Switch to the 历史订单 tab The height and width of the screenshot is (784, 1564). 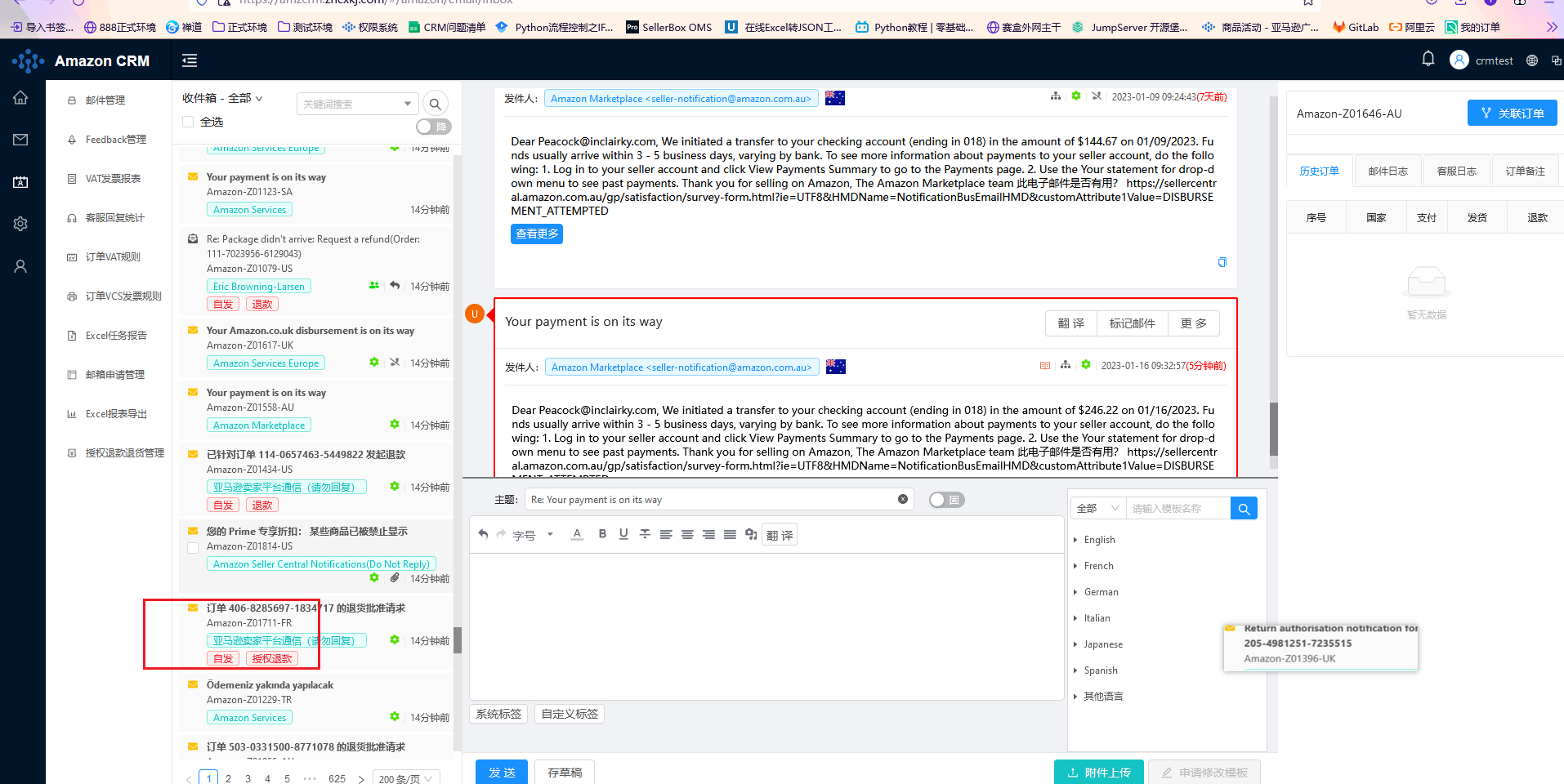(1320, 171)
